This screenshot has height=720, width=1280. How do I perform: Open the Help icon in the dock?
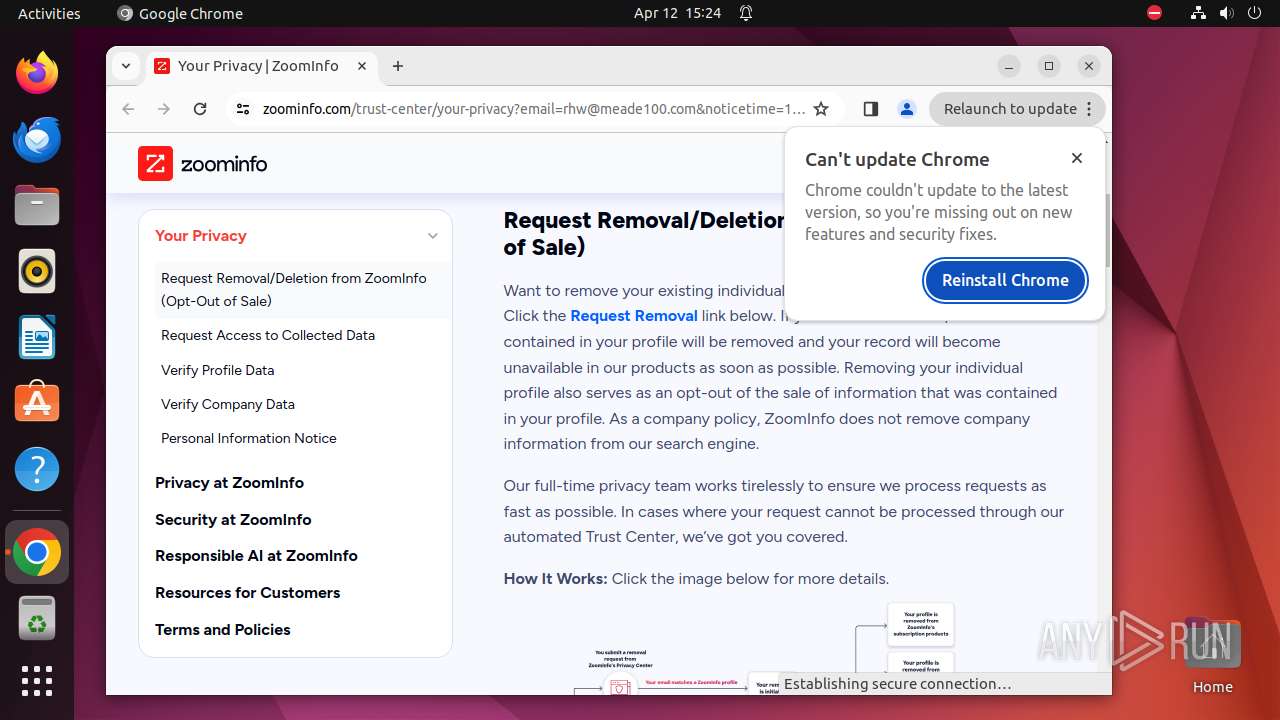tap(37, 469)
